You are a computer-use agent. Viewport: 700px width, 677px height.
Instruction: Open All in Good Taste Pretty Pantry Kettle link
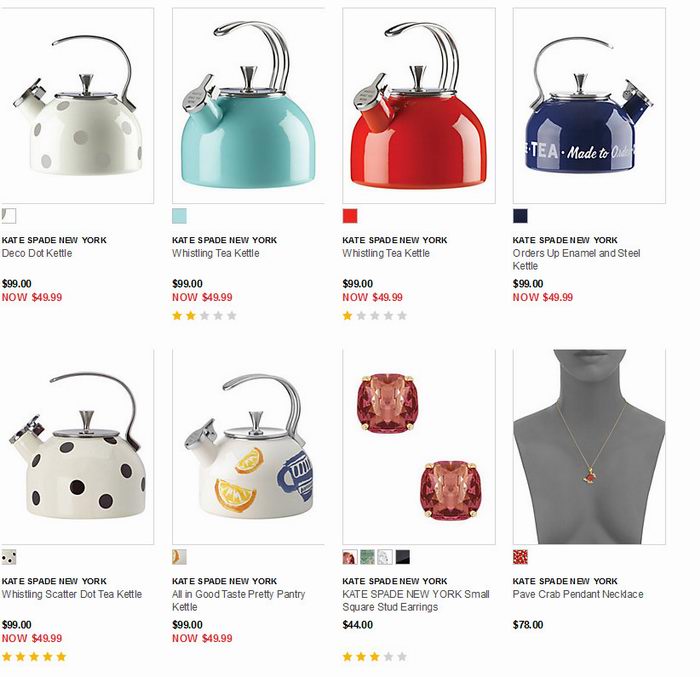pos(238,601)
